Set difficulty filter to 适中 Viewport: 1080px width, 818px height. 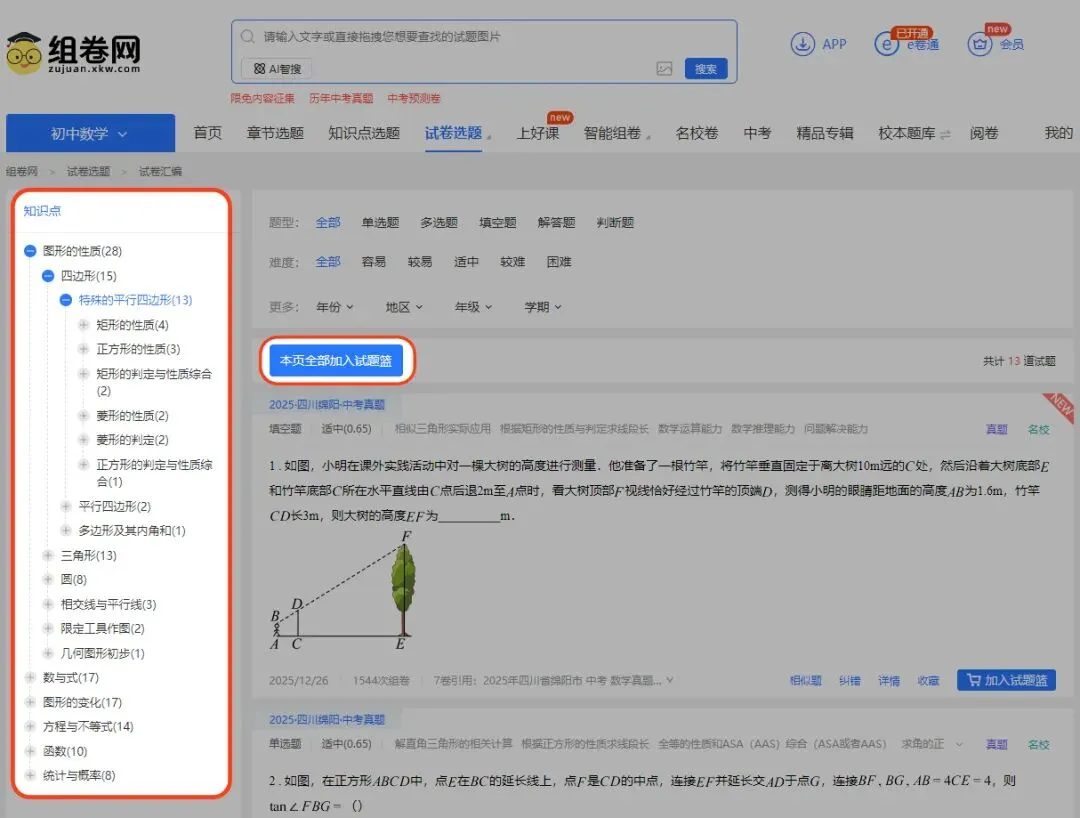click(466, 262)
